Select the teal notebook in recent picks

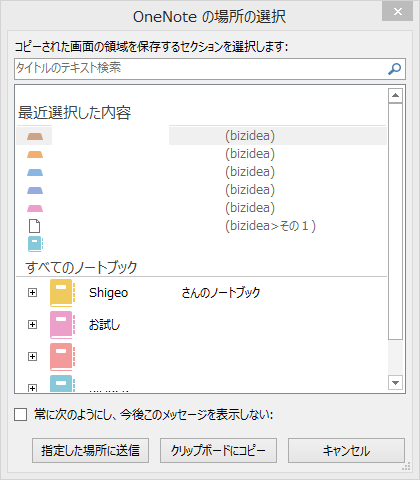coord(35,244)
